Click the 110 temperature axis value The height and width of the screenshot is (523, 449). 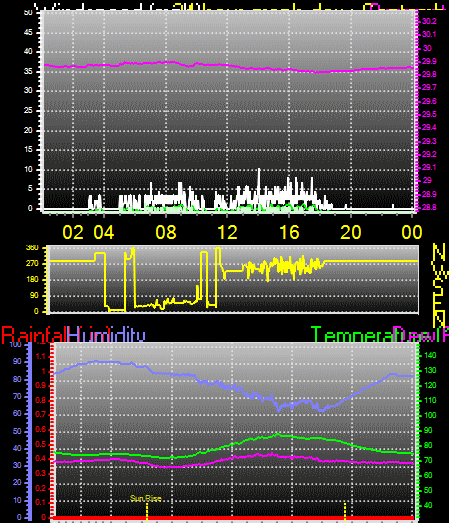point(430,400)
